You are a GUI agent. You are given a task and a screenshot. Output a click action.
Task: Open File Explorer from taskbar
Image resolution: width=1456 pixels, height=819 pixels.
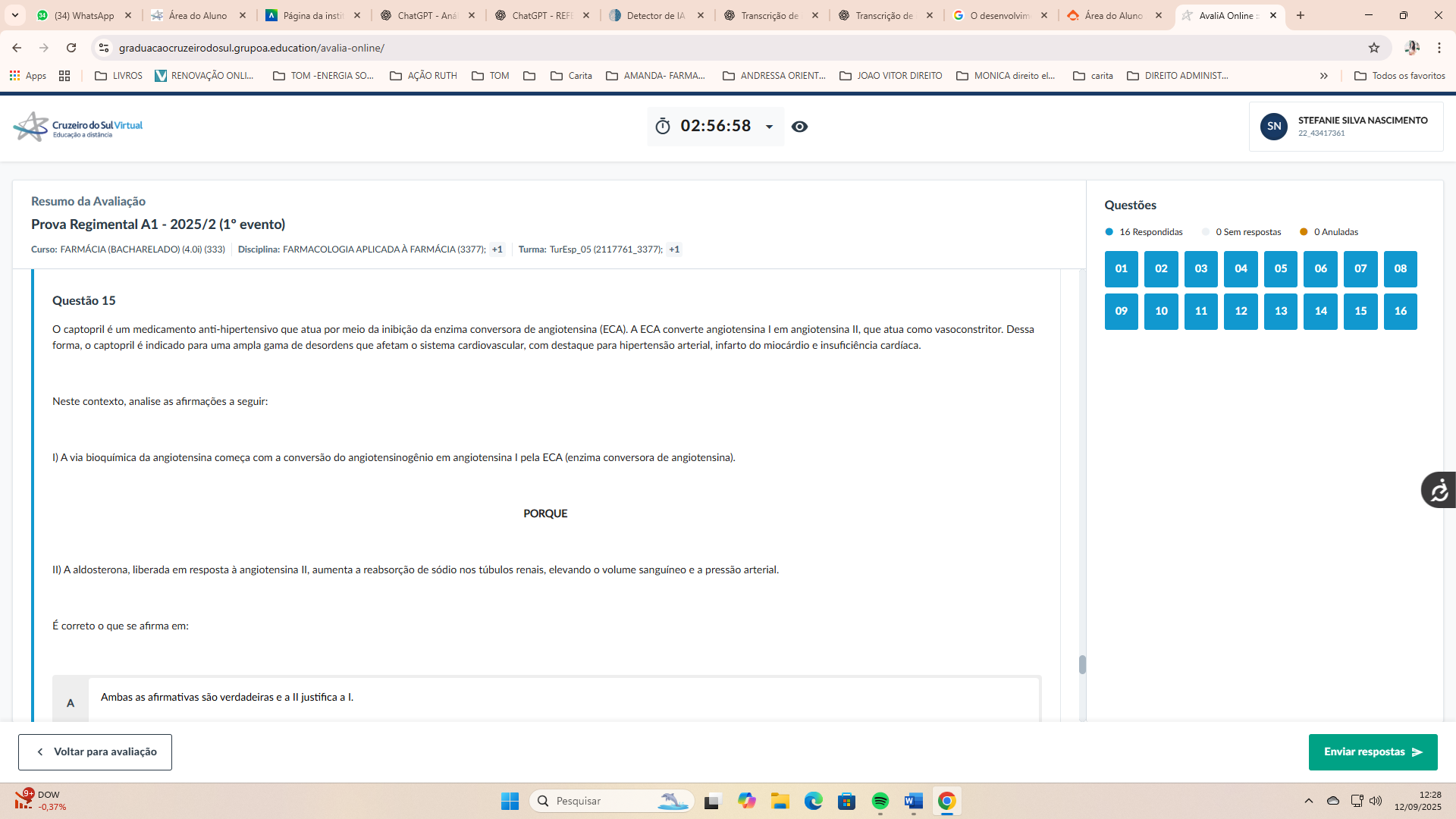pos(780,801)
